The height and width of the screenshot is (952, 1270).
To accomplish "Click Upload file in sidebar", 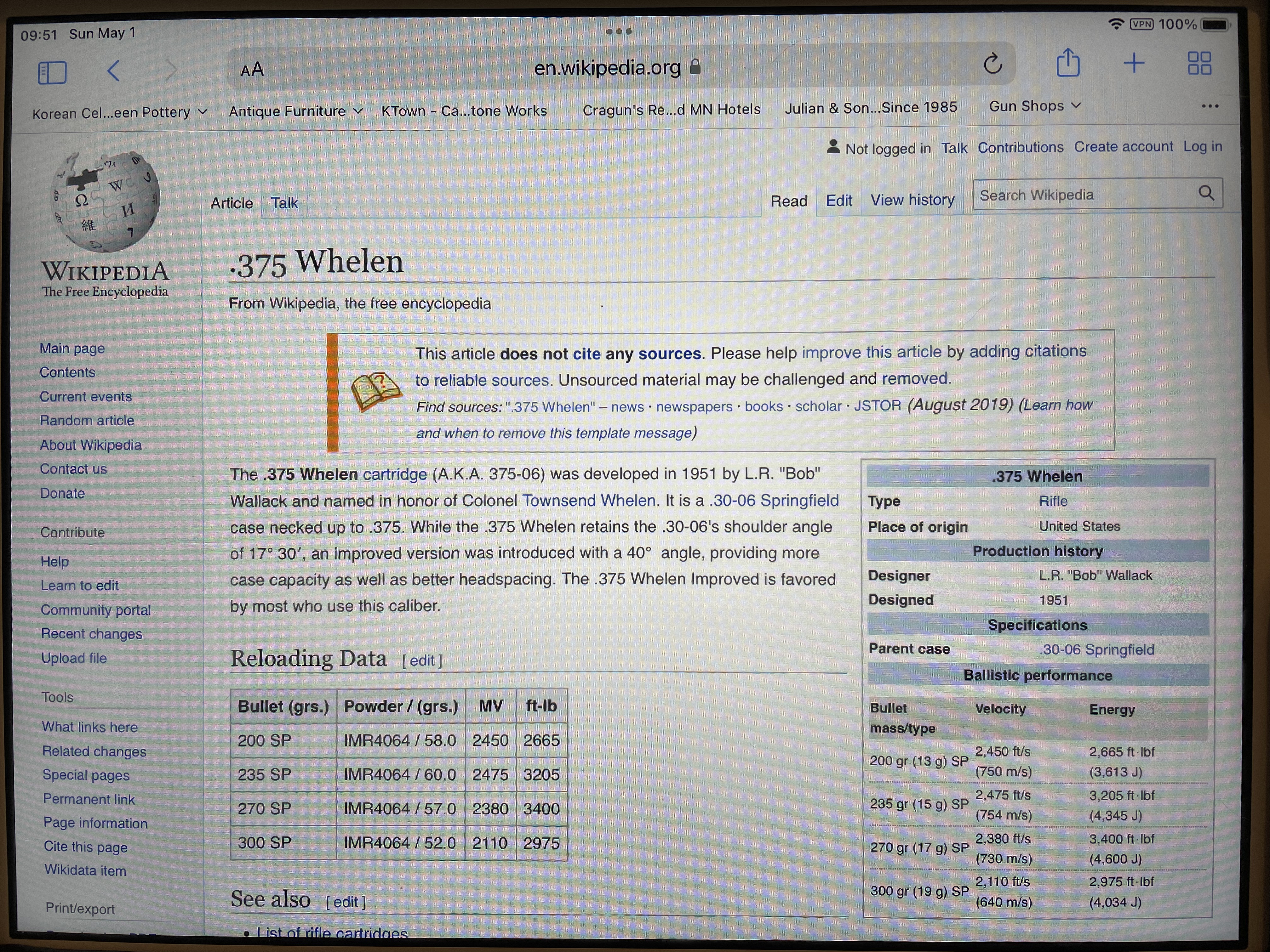I will click(74, 658).
